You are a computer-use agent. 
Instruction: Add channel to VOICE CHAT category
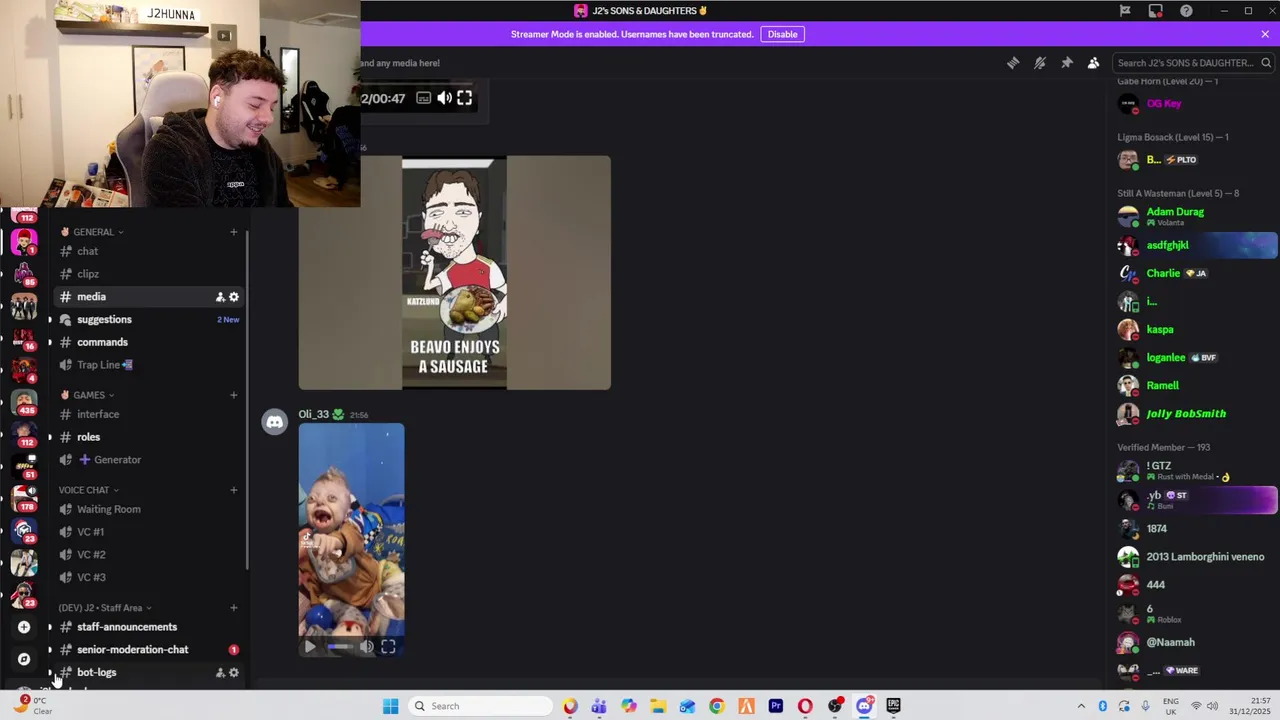point(234,490)
